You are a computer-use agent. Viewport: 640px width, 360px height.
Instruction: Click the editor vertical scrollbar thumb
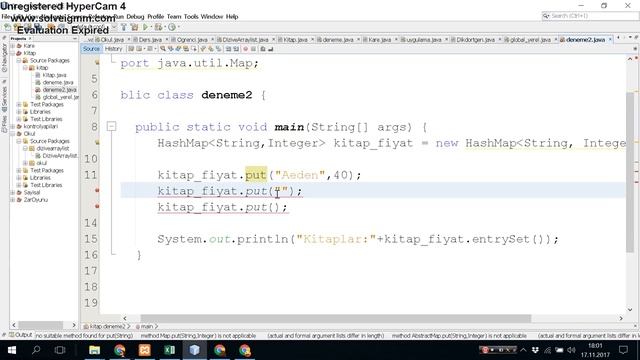coord(630,172)
